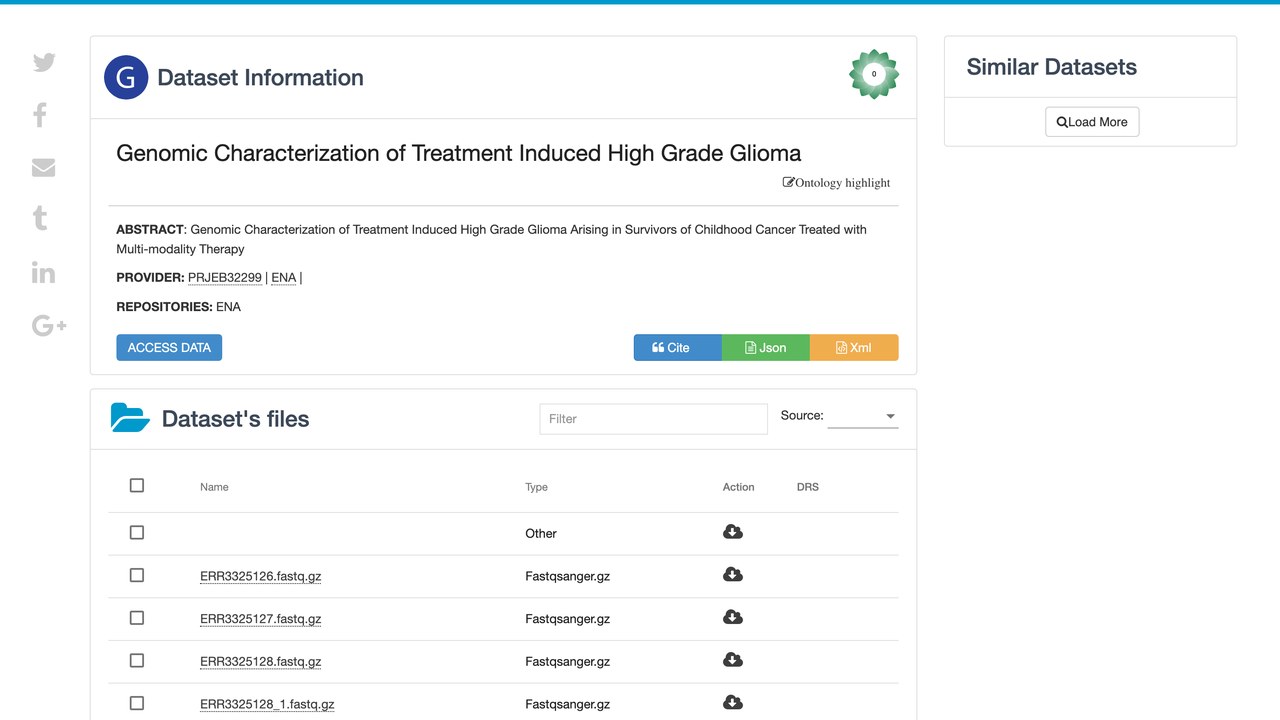Select ERR3325128.fastq.gz checkbox
The height and width of the screenshot is (720, 1280).
click(137, 660)
